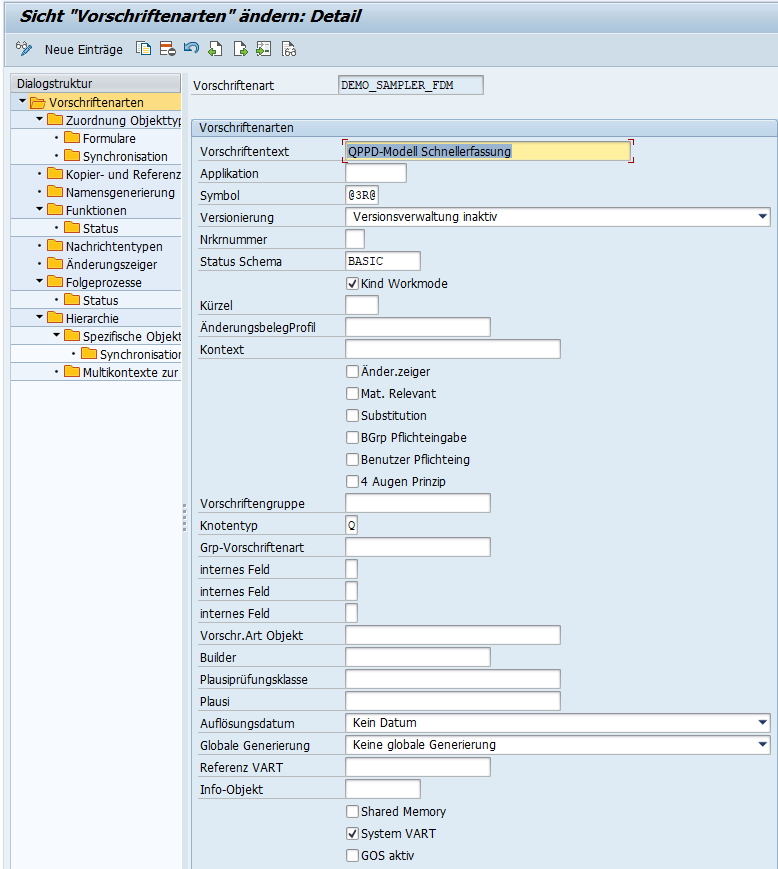Click the Status Schema field containing BASIC
This screenshot has width=778, height=869.
point(382,262)
